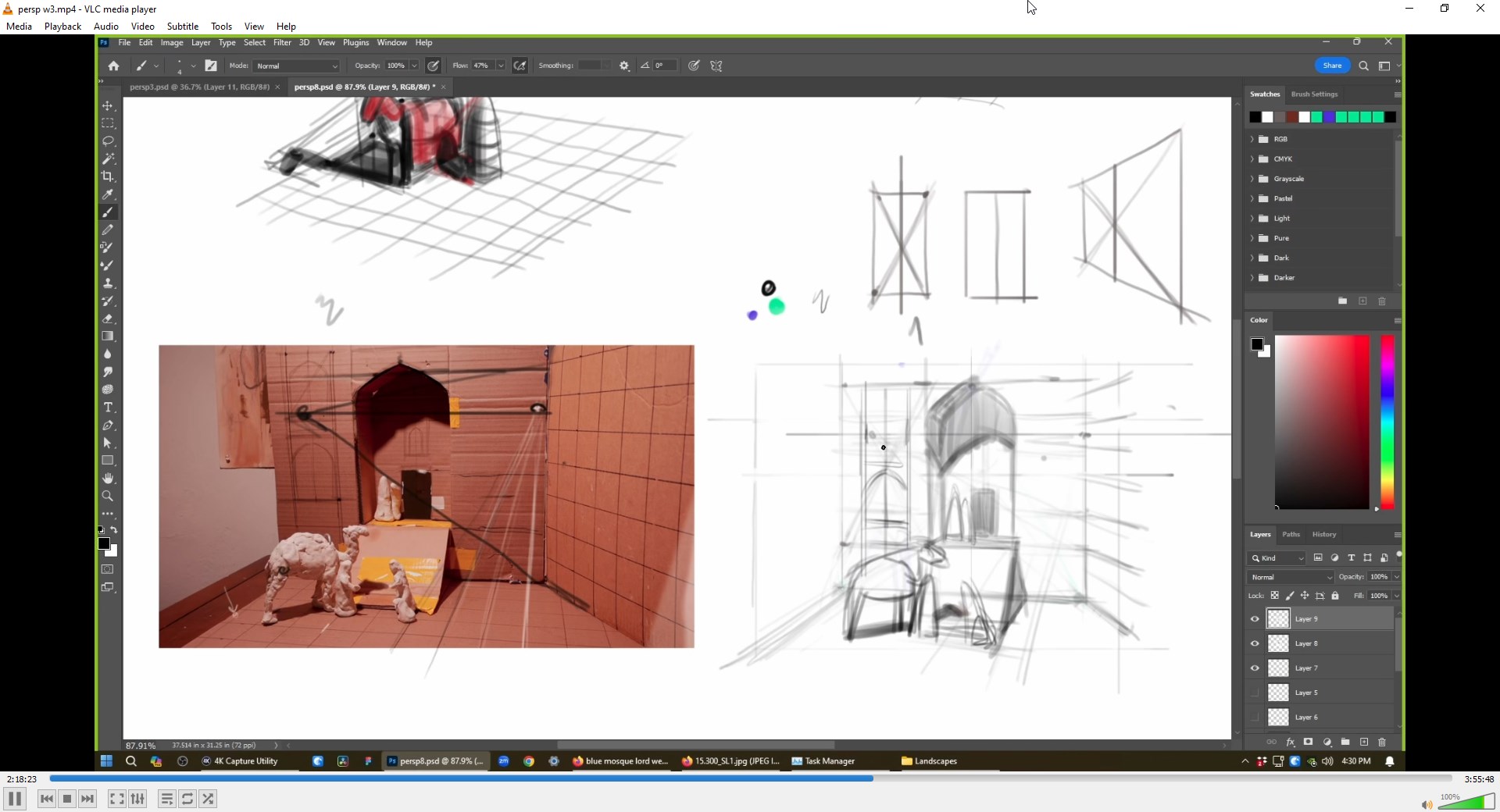This screenshot has height=812, width=1500.
Task: Hide Layer 7 using its eye icon
Action: [1255, 668]
